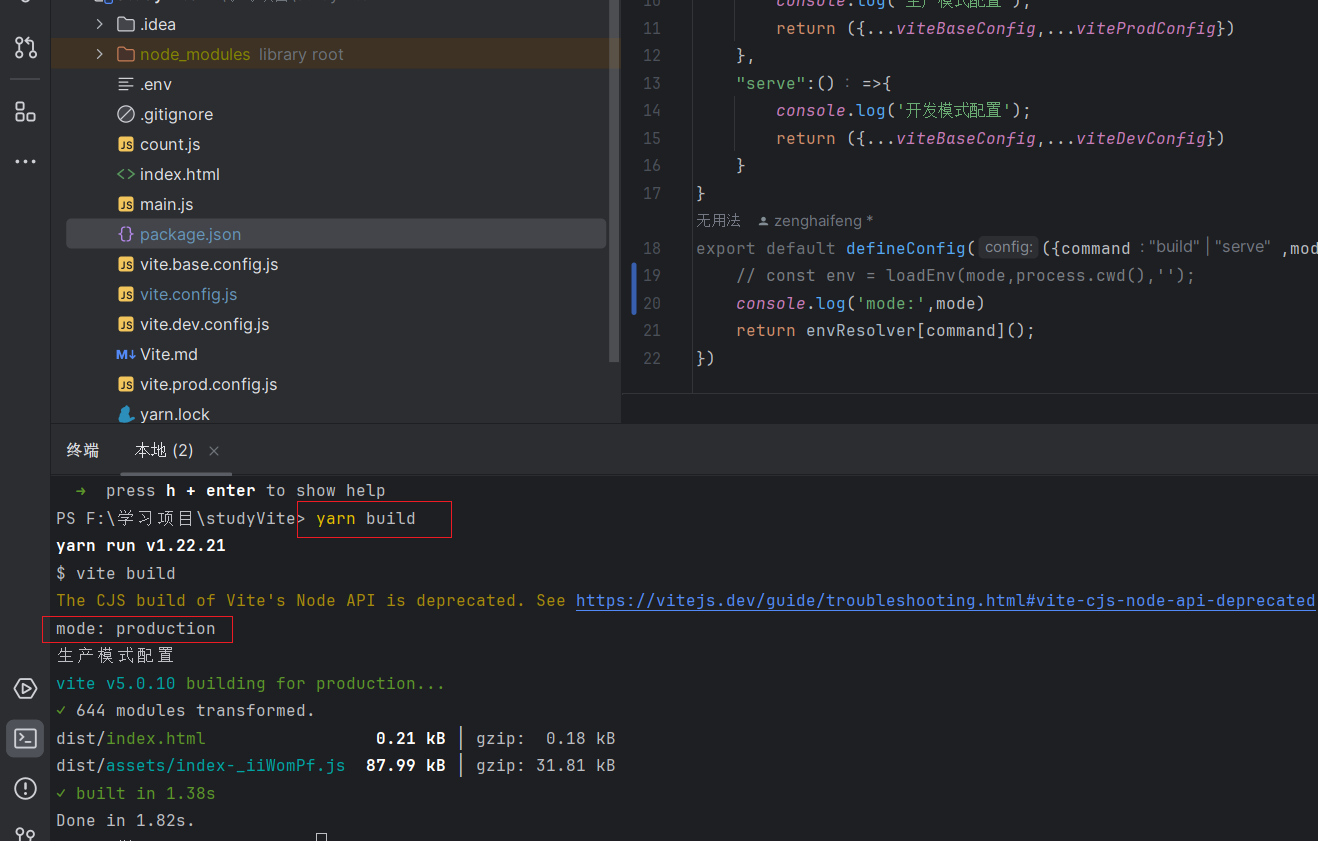Click the defineConfig call in editor

906,247
